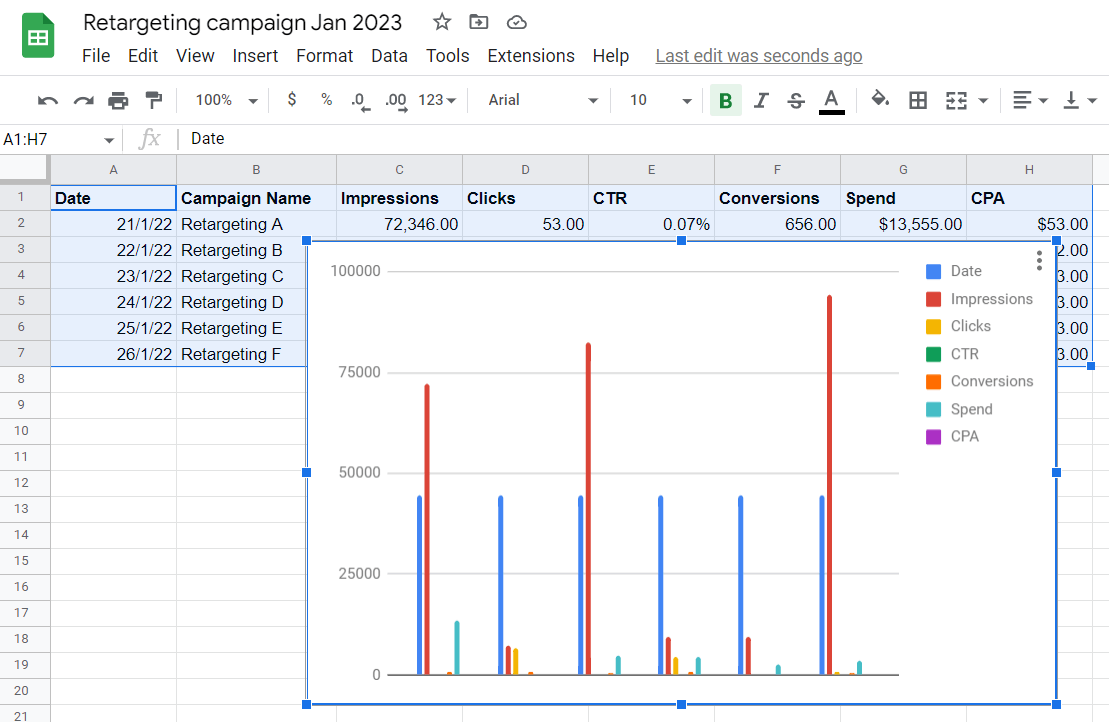Check the cloud save status icon
The height and width of the screenshot is (722, 1109).
(517, 23)
